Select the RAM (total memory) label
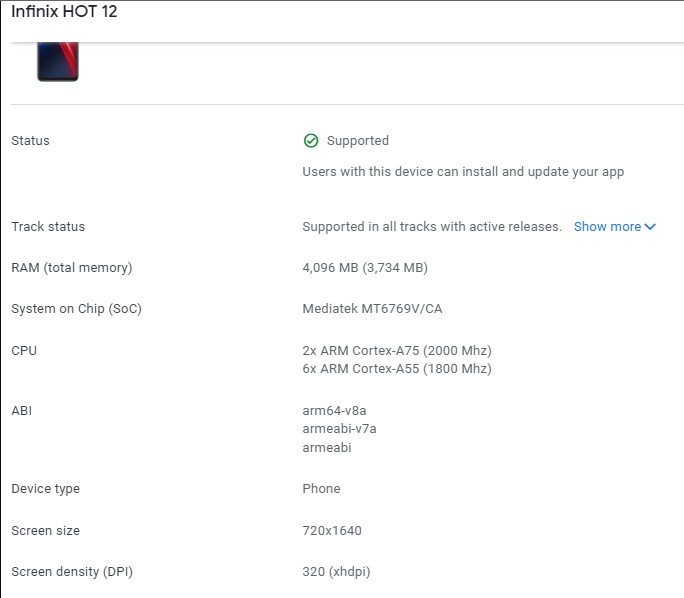 tap(72, 268)
